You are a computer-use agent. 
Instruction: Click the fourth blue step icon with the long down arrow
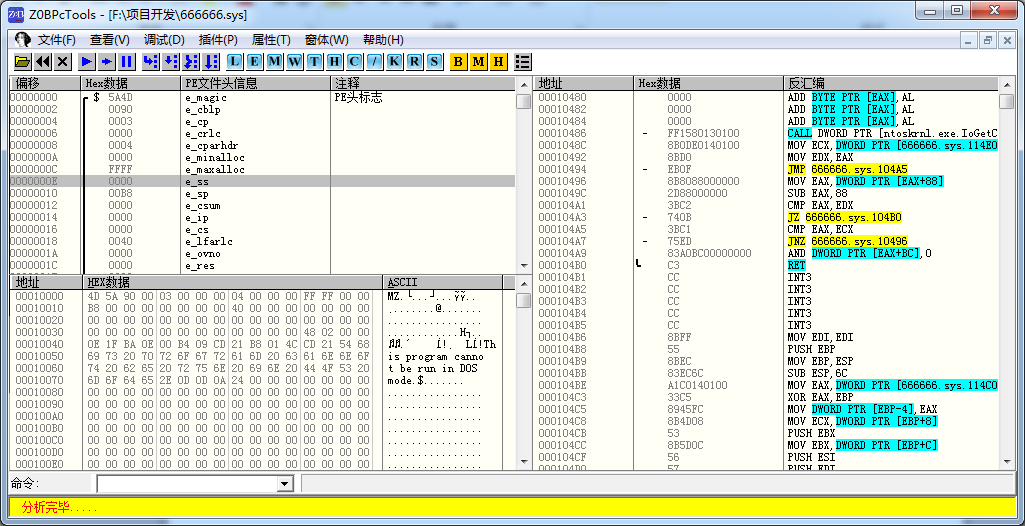pos(210,62)
